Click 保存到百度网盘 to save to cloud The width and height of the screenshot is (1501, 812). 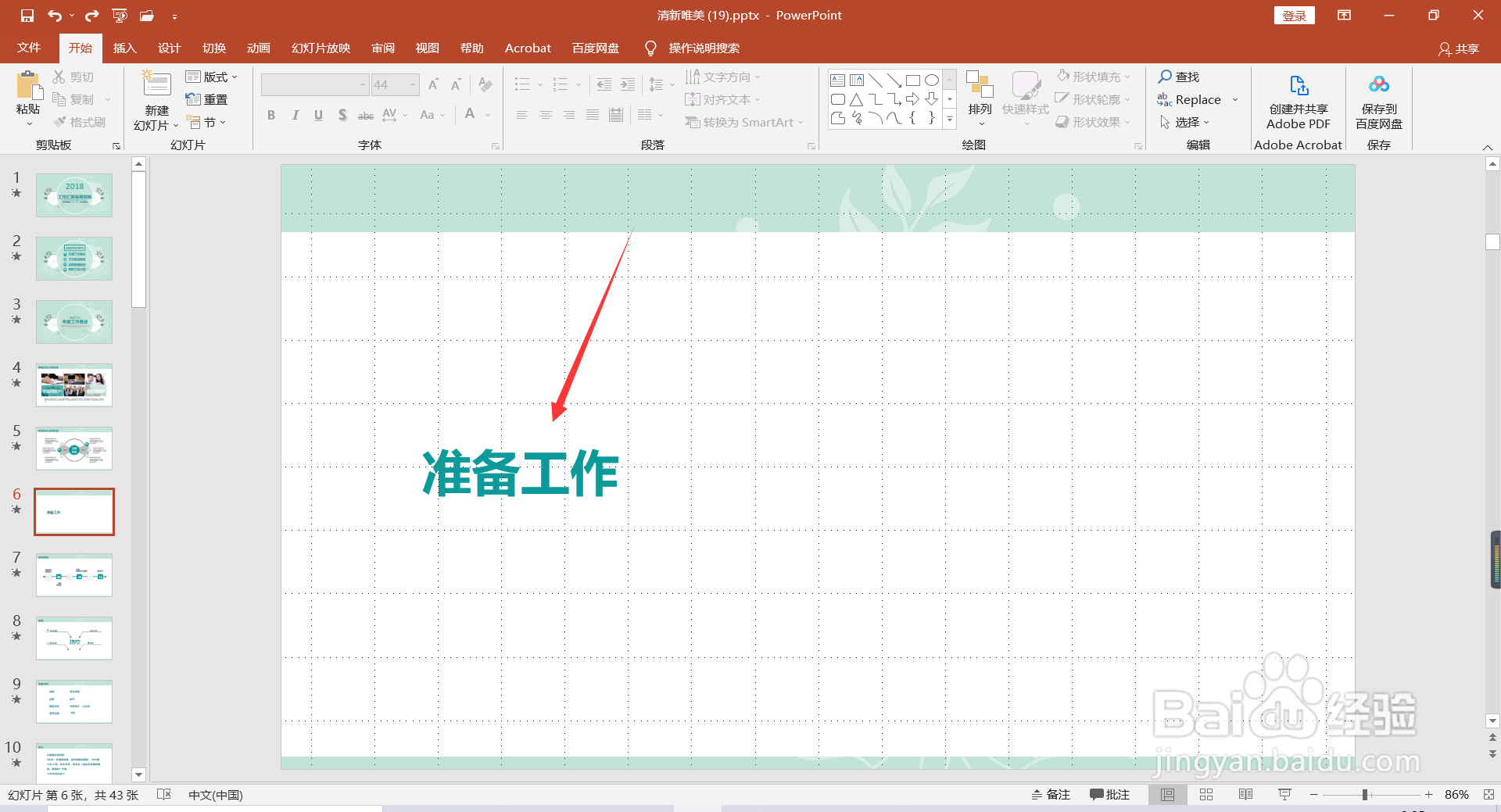coord(1378,102)
